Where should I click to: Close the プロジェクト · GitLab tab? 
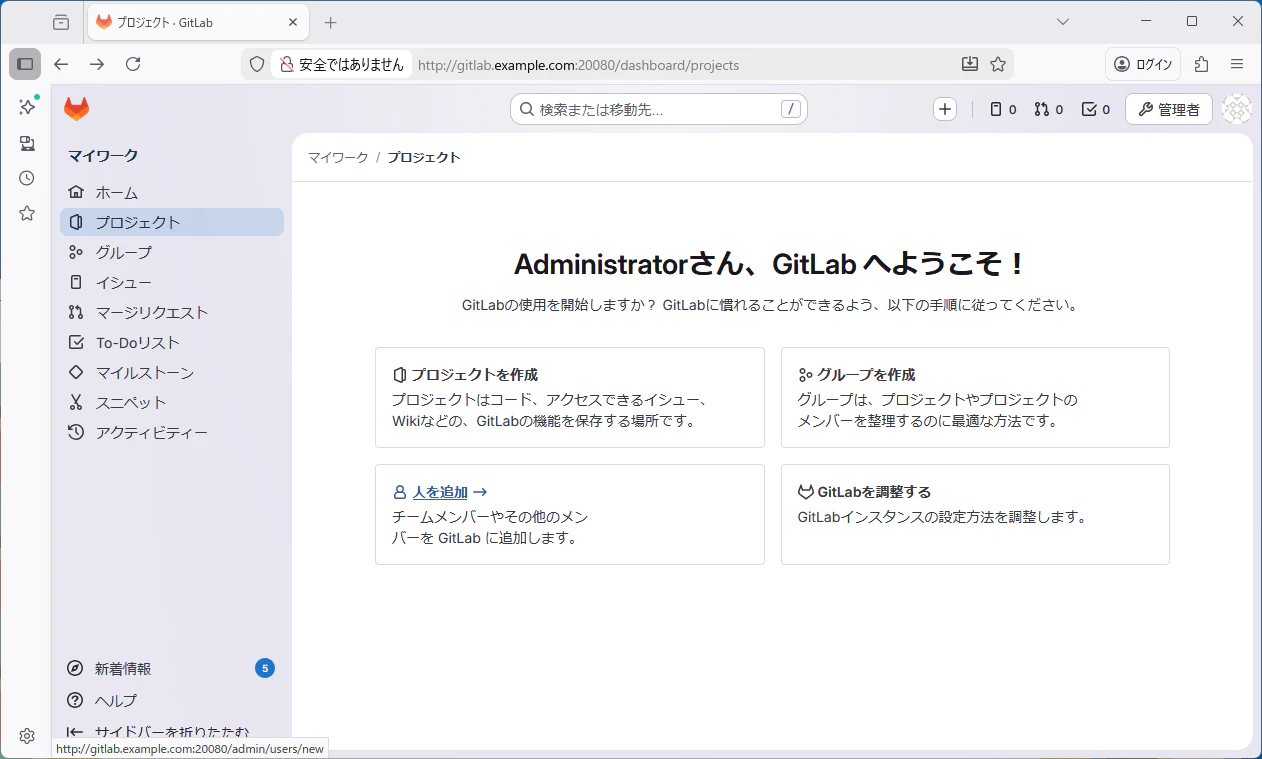[x=293, y=22]
